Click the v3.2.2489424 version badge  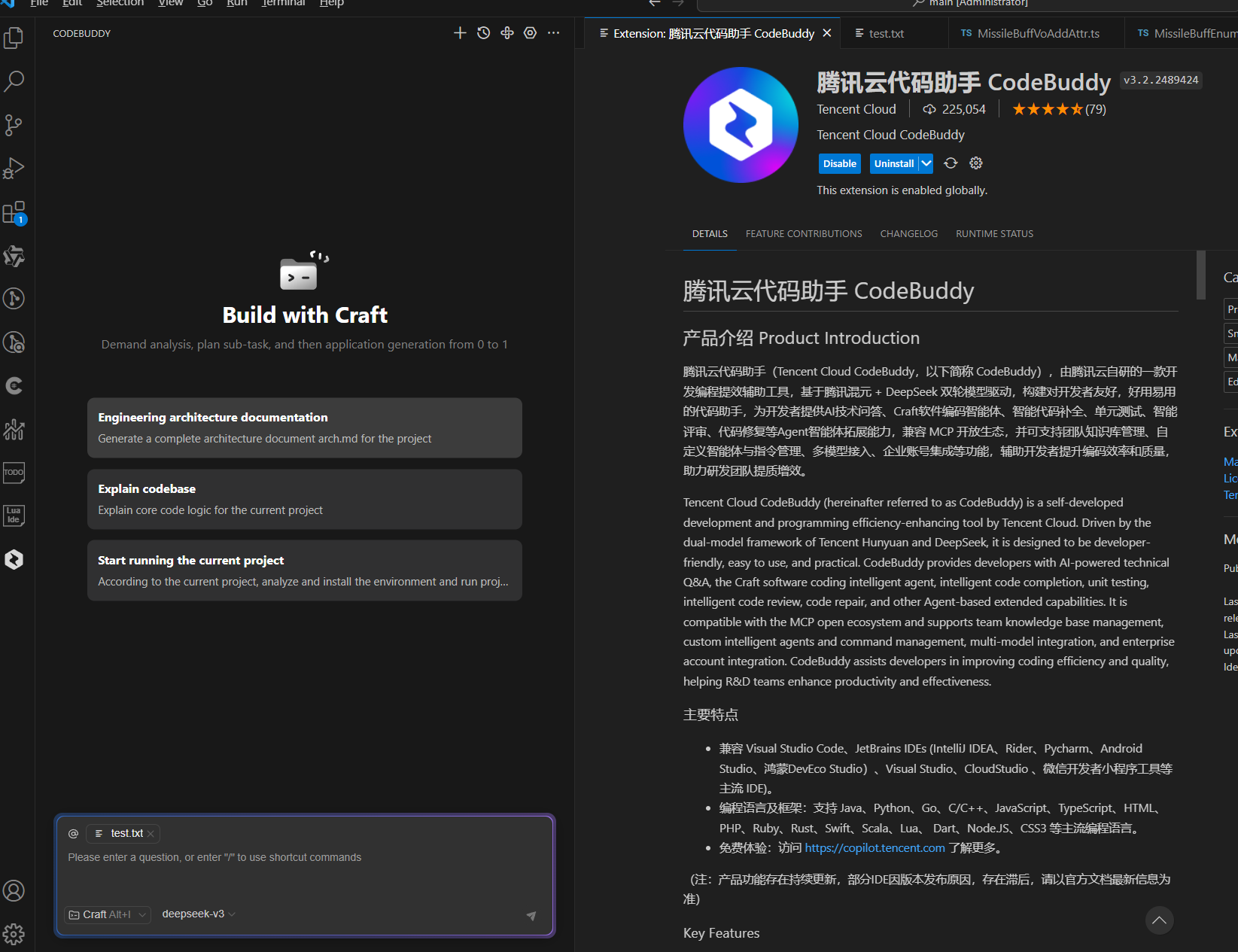click(1161, 80)
